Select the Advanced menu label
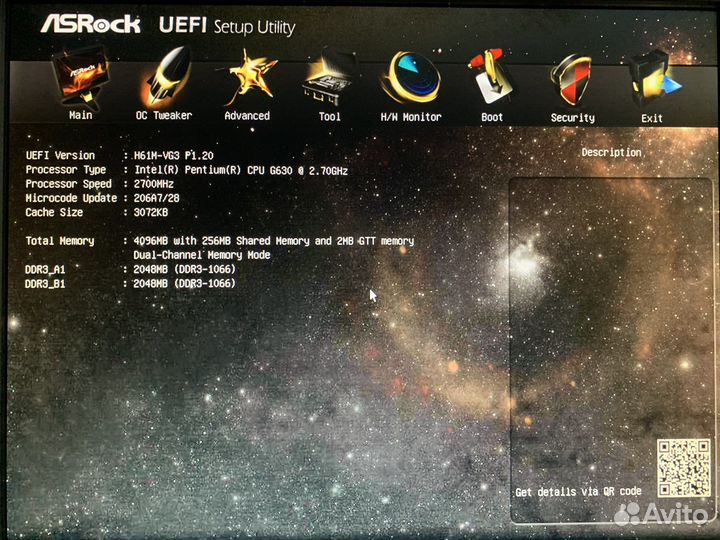Screen dimensions: 720x540 pyautogui.click(x=246, y=116)
